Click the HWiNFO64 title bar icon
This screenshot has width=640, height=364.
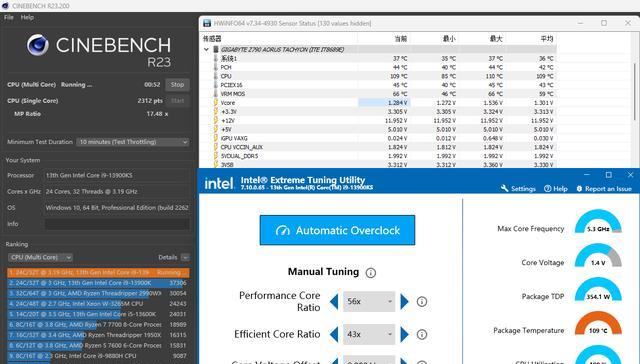pos(207,23)
